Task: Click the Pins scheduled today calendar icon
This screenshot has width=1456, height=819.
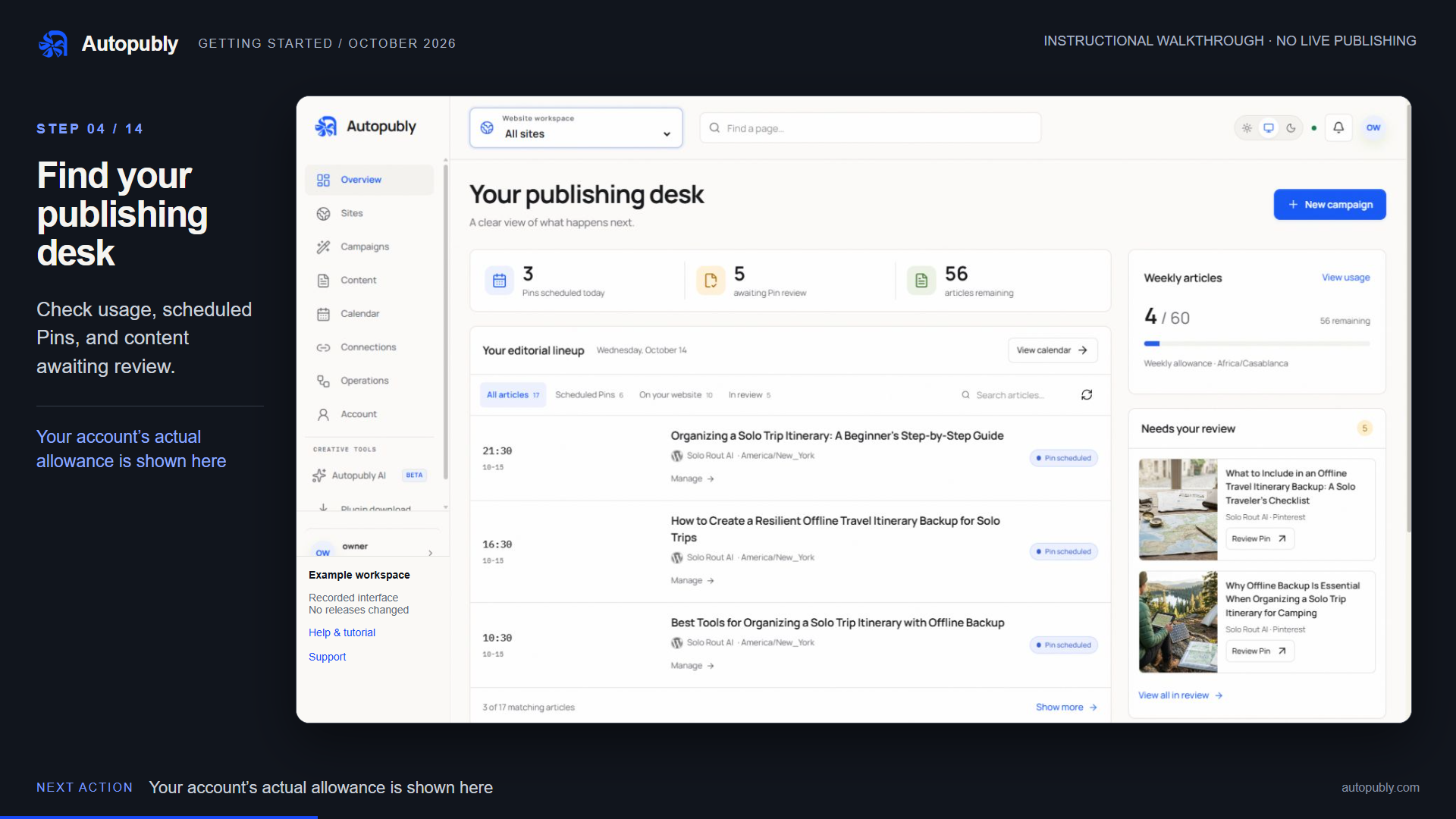Action: (500, 281)
